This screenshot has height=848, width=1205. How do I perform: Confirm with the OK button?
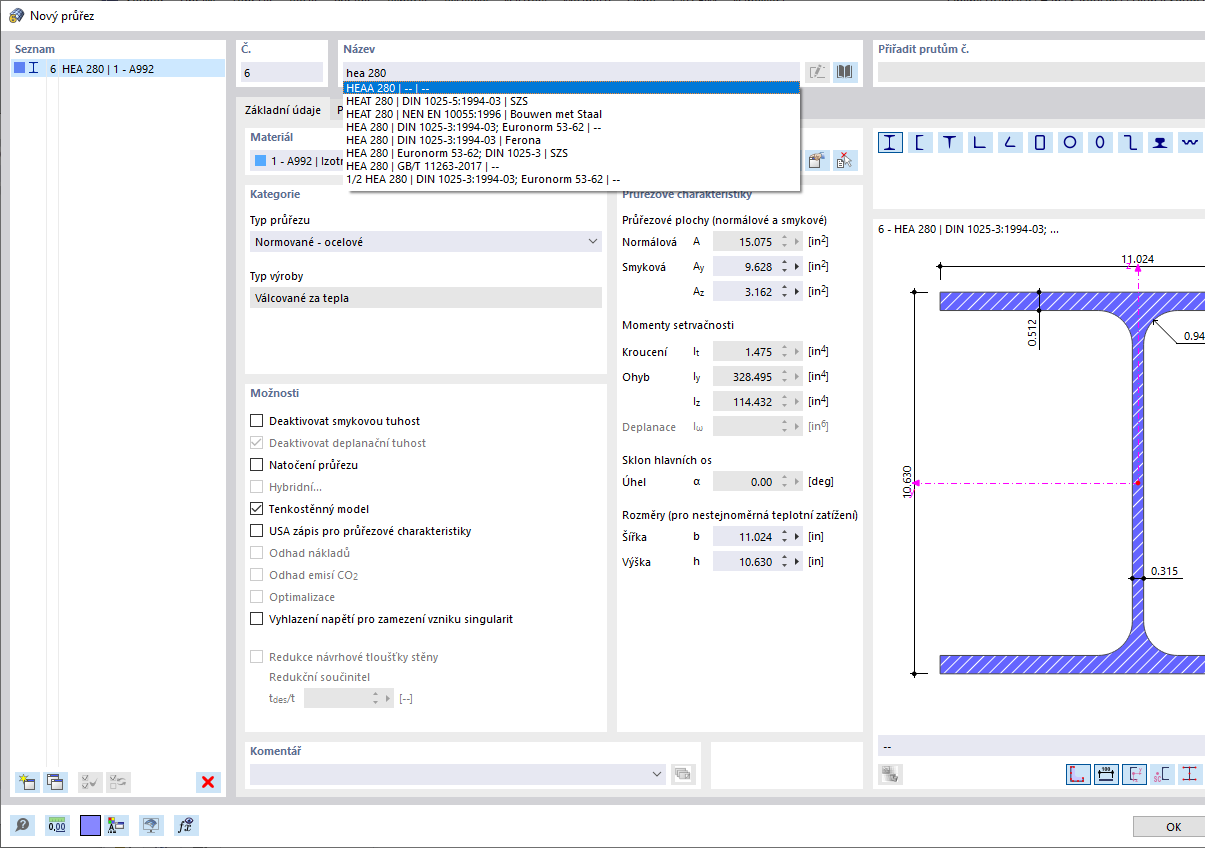click(x=1172, y=827)
